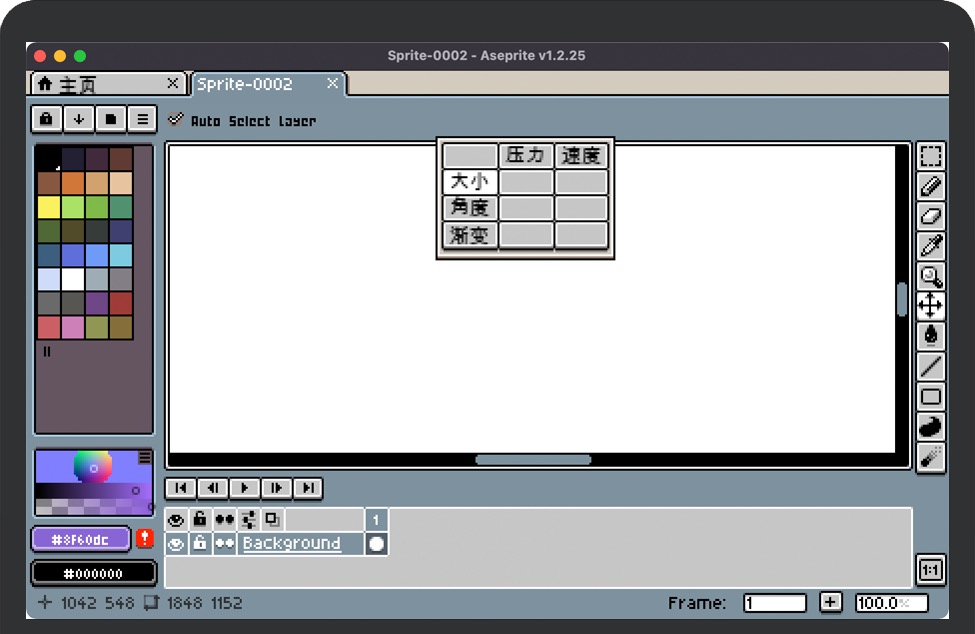Go to the last frame

coord(308,488)
